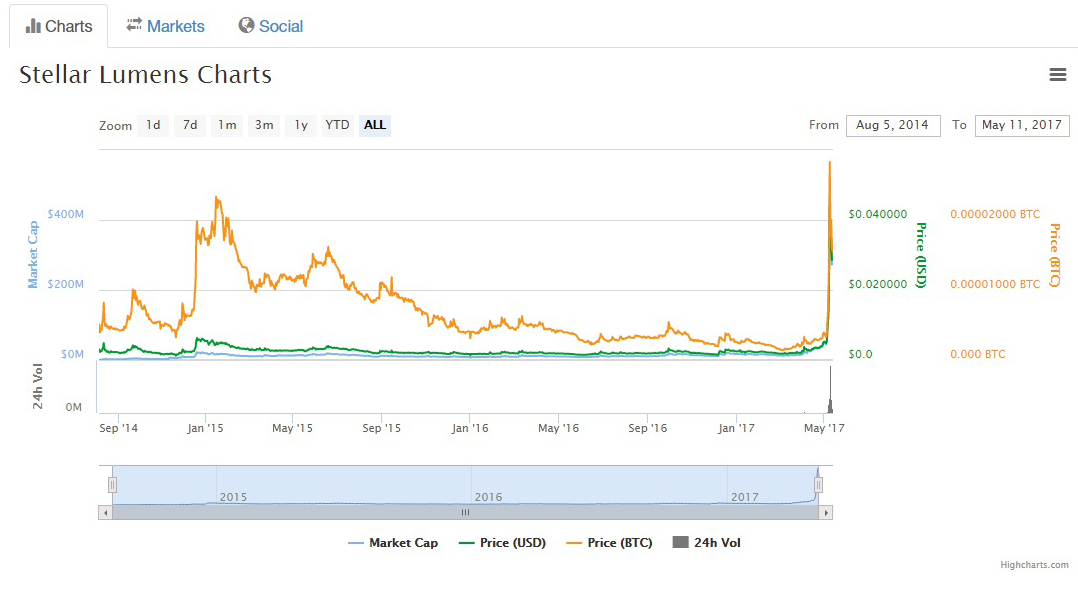The width and height of the screenshot is (1078, 591).
Task: Click the To date field
Action: pos(1022,125)
